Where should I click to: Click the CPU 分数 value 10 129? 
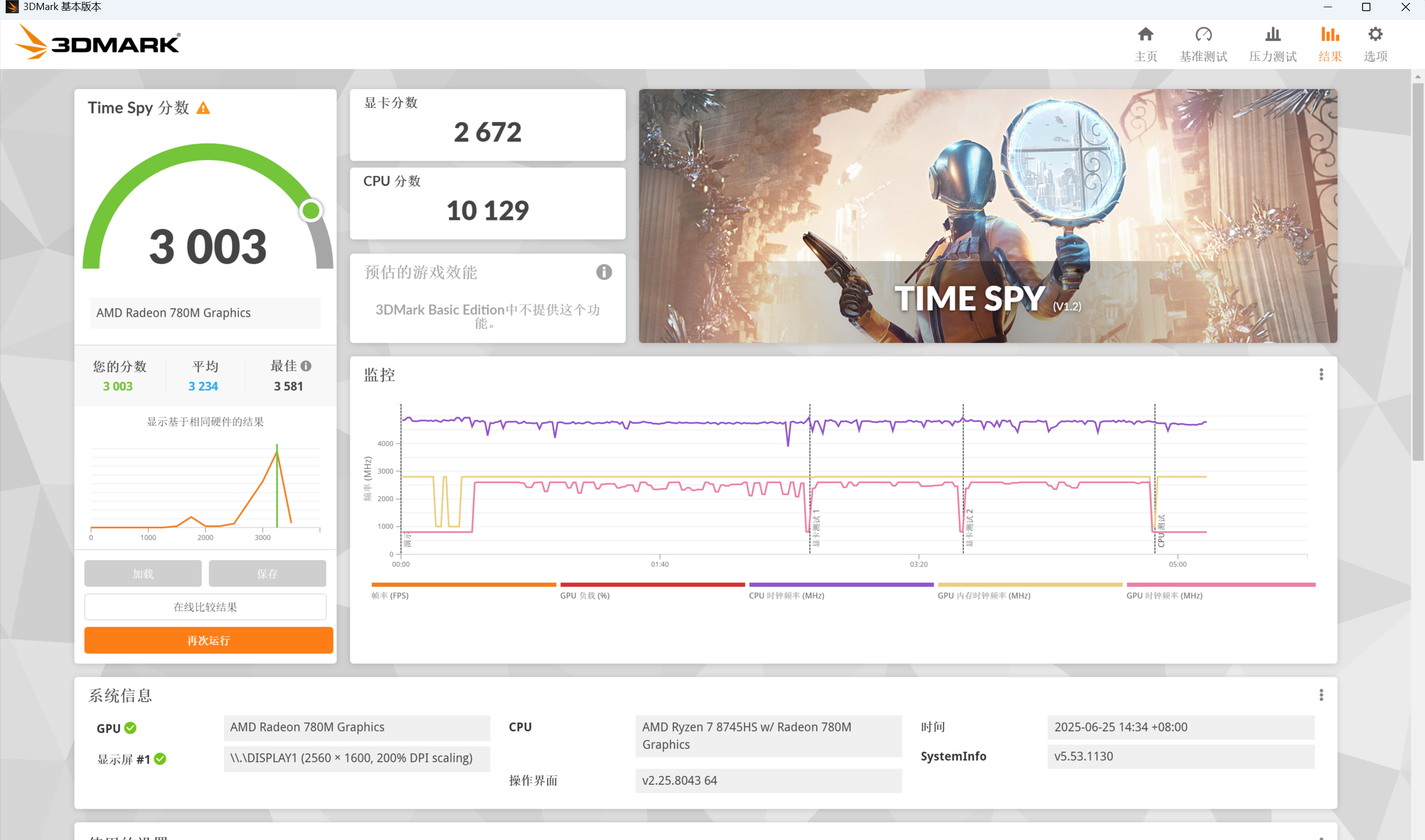tap(487, 210)
